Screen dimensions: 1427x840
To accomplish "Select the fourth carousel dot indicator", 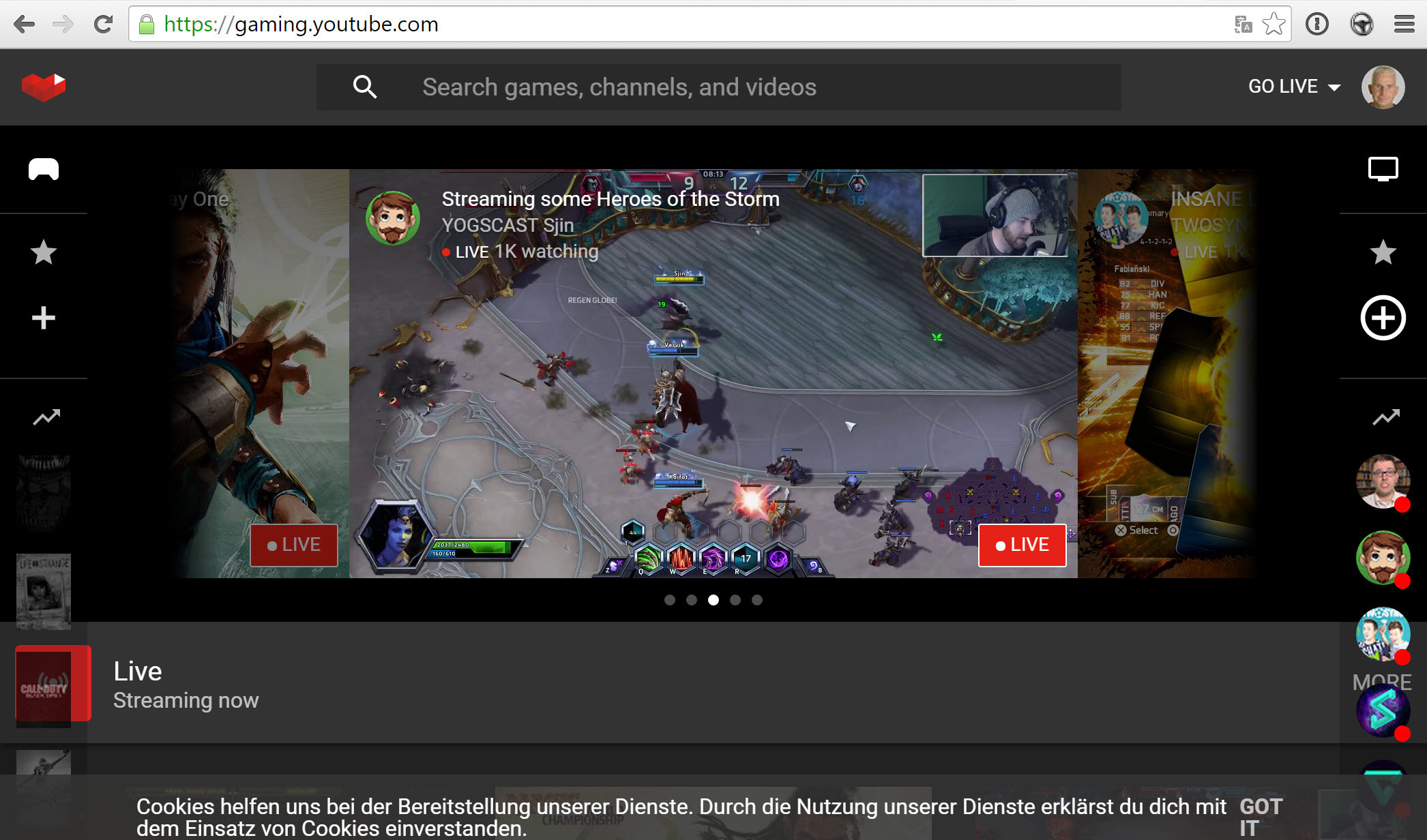I will (735, 600).
